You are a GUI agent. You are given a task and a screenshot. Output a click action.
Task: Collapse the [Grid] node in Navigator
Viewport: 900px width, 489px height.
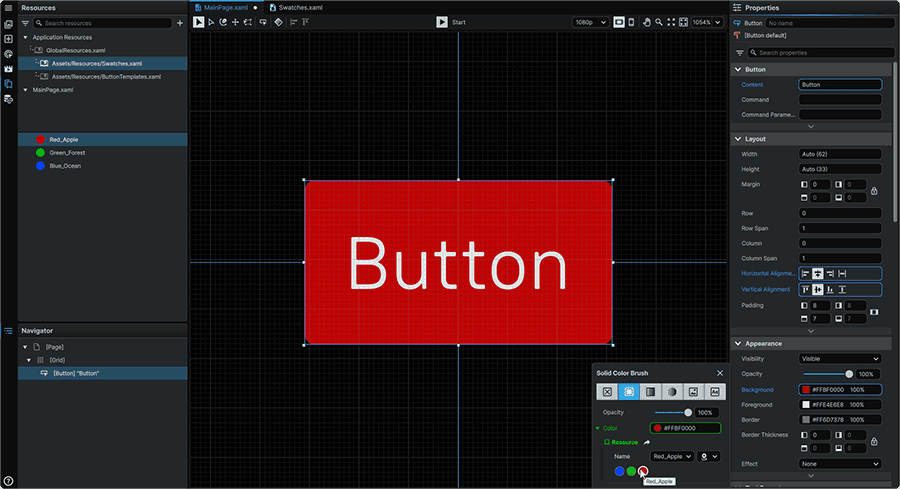click(29, 360)
